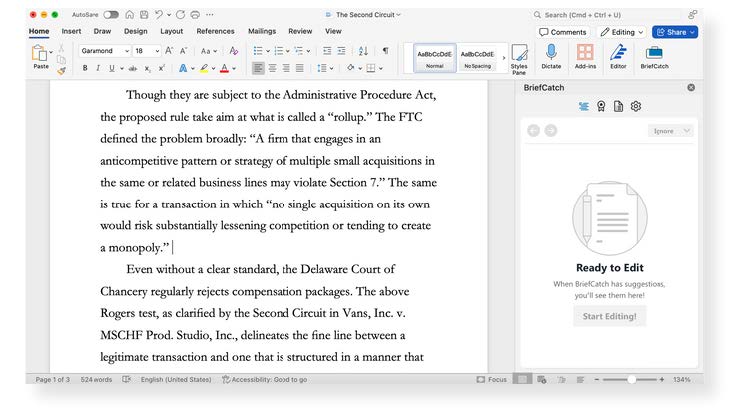Increase font size with the large A icon
The image size is (752, 417).
tap(169, 51)
